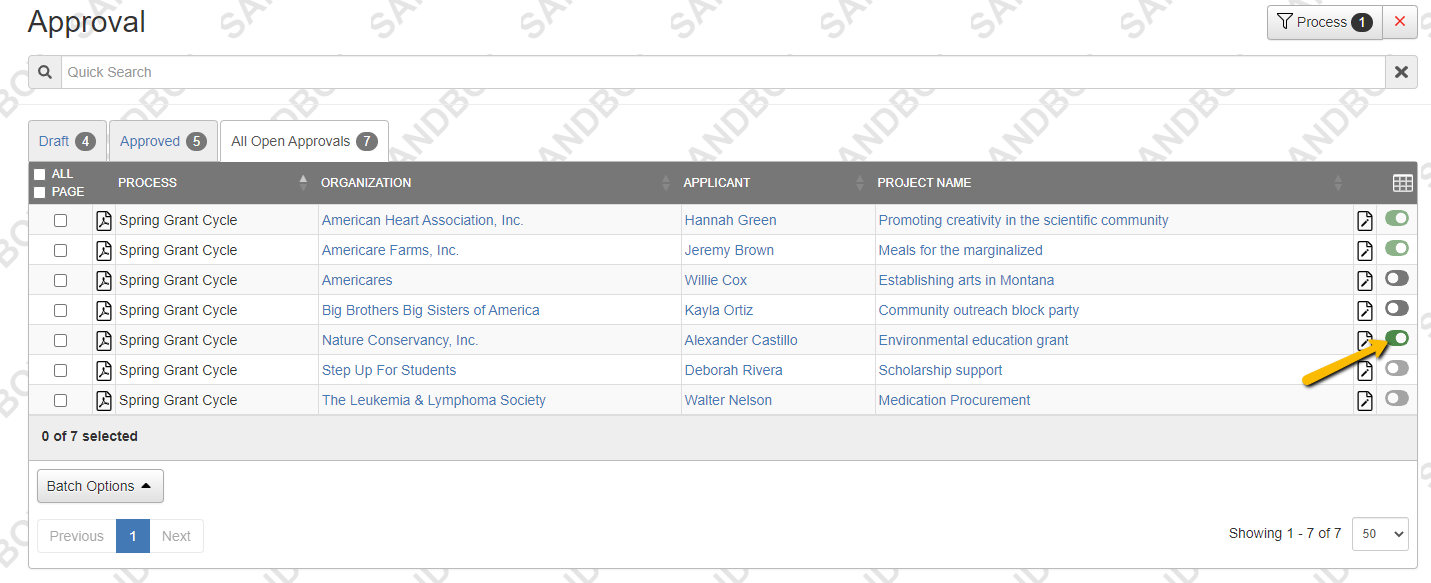
Task: Disable the toggle on Hannah Green's row
Action: [1396, 218]
